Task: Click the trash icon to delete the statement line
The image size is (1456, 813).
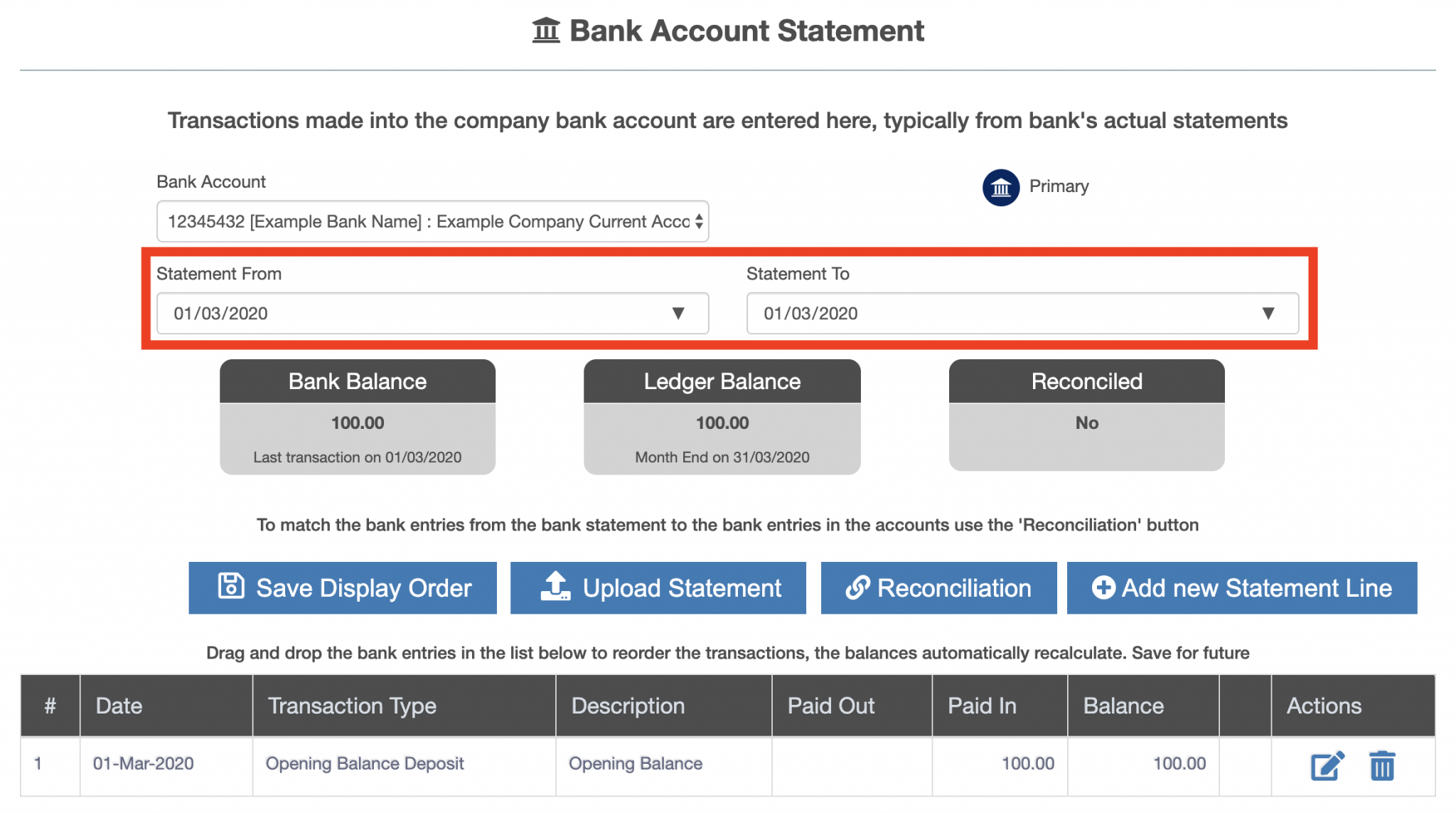Action: point(1382,765)
